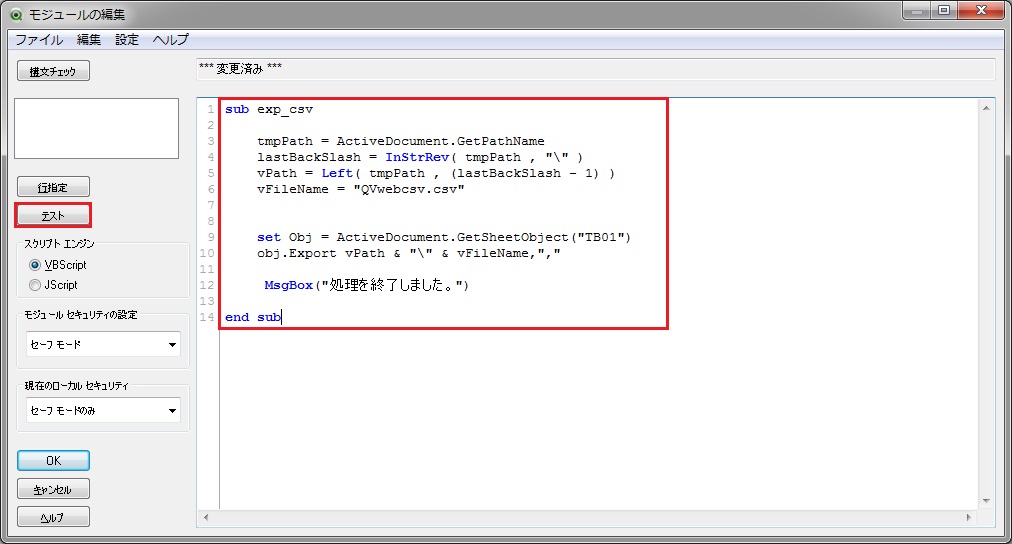Image resolution: width=1012 pixels, height=544 pixels.
Task: Select the VBScript engine radio button
Action: tap(35, 265)
